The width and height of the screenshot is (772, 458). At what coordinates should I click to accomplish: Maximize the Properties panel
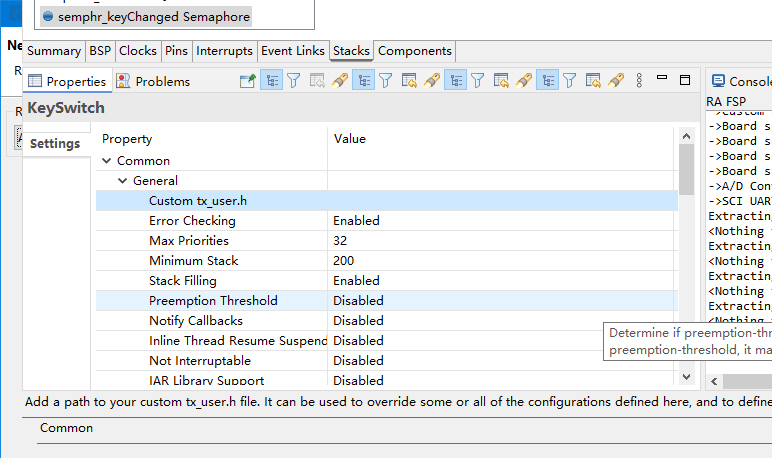(x=685, y=80)
